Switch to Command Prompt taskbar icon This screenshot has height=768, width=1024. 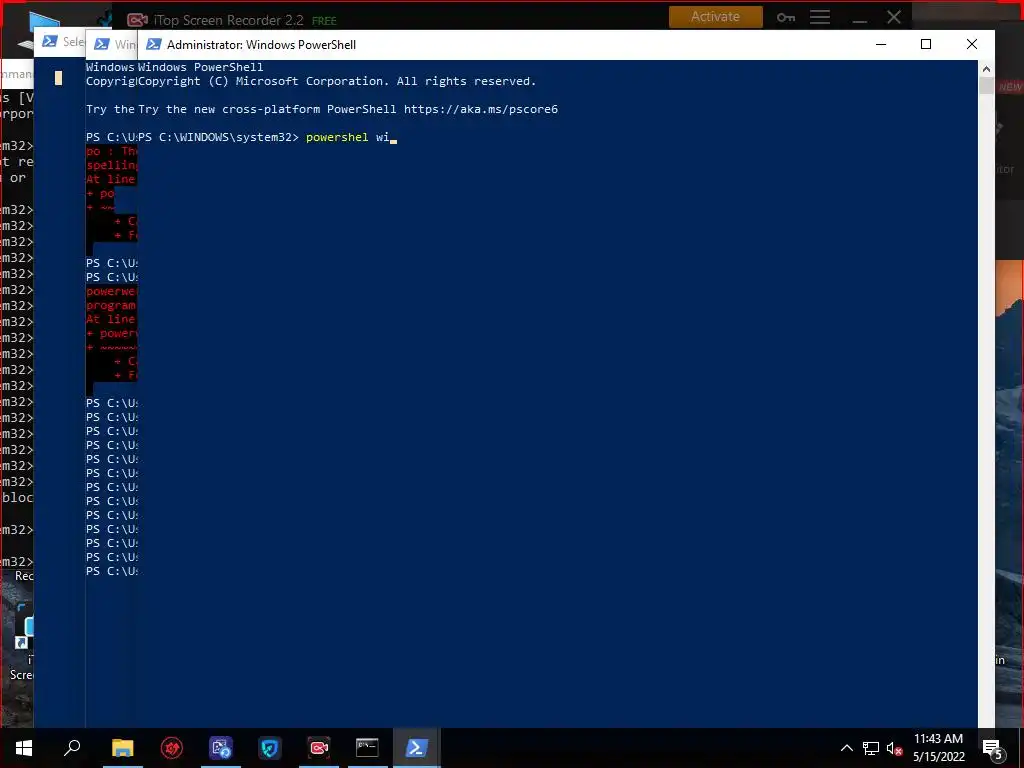(367, 748)
